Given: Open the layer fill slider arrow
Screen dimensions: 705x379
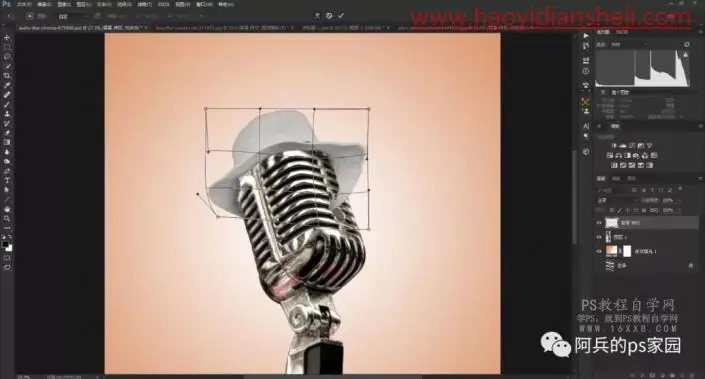Looking at the screenshot, I should point(678,210).
